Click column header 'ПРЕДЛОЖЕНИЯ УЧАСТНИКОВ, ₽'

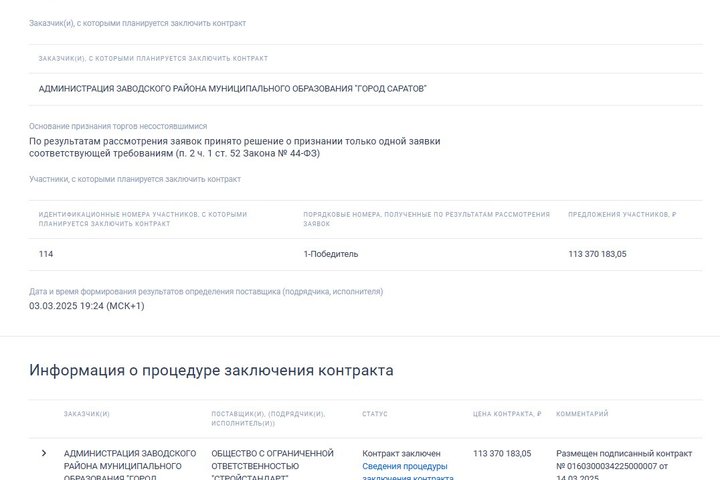pos(622,215)
